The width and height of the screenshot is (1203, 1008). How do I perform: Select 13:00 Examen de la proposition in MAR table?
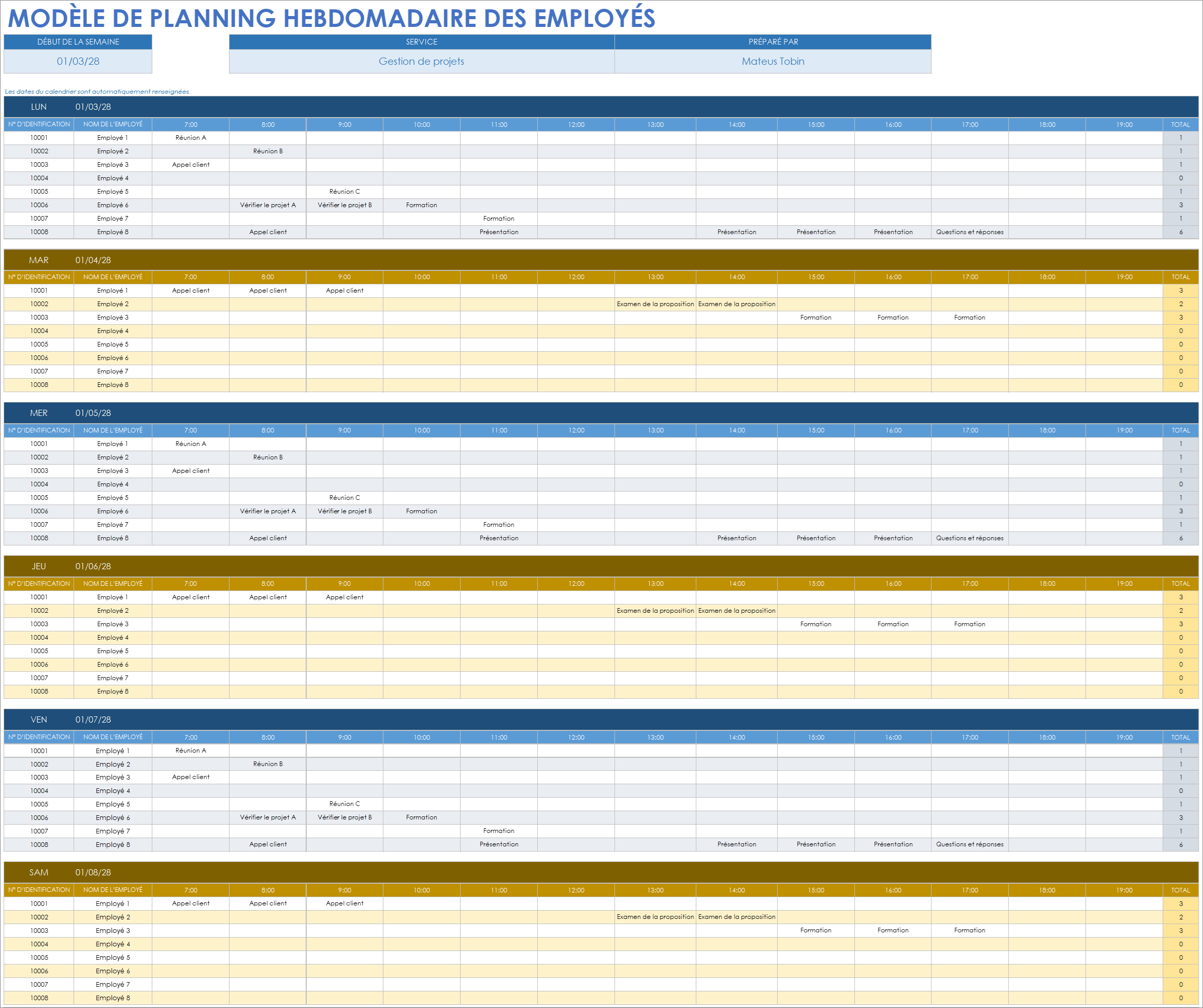coord(655,304)
